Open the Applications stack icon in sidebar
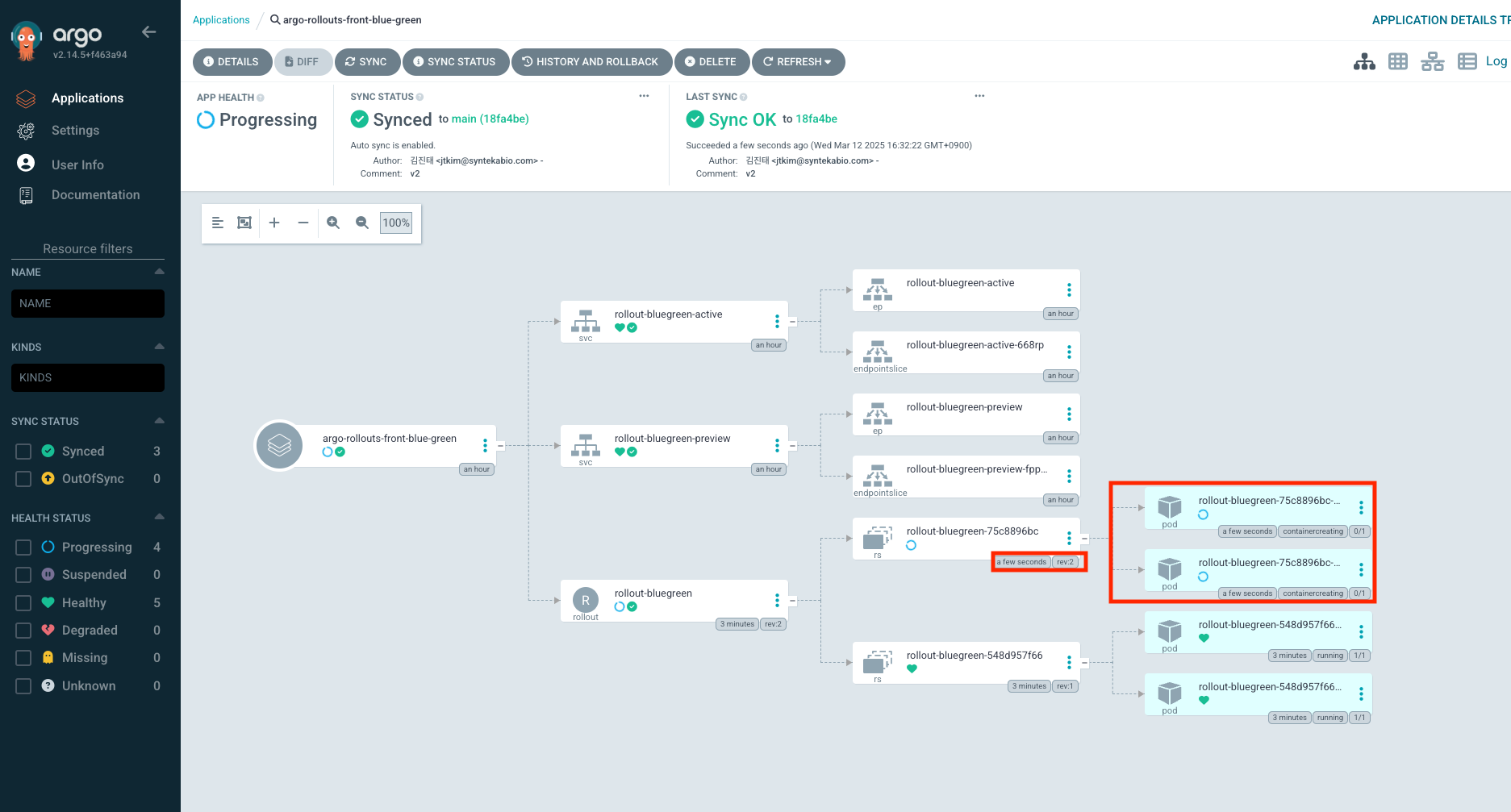This screenshot has height=812, width=1511. coord(26,98)
